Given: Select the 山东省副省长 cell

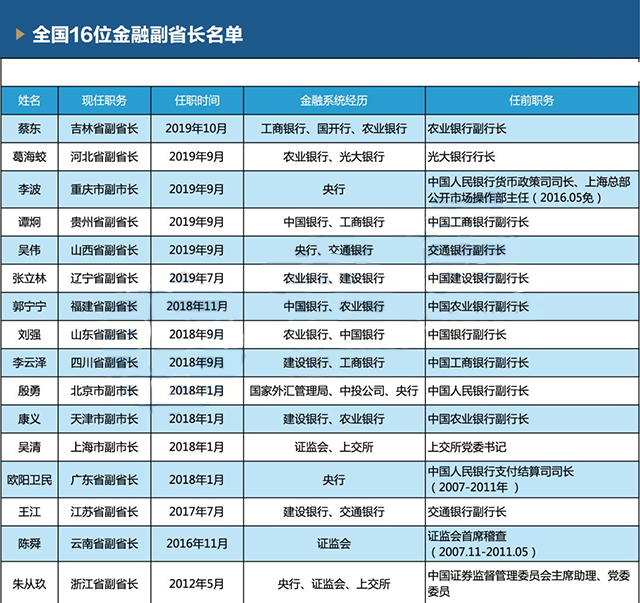Looking at the screenshot, I should [104, 335].
